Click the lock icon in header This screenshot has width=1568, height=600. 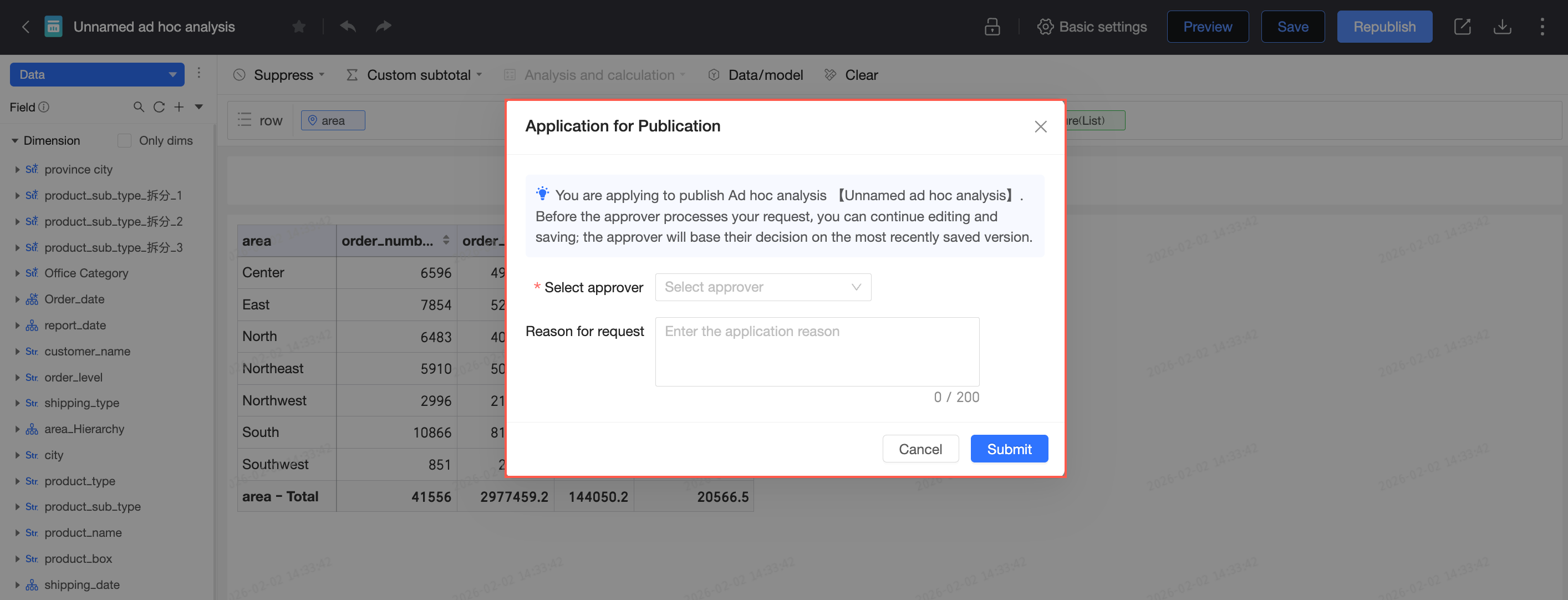992,27
